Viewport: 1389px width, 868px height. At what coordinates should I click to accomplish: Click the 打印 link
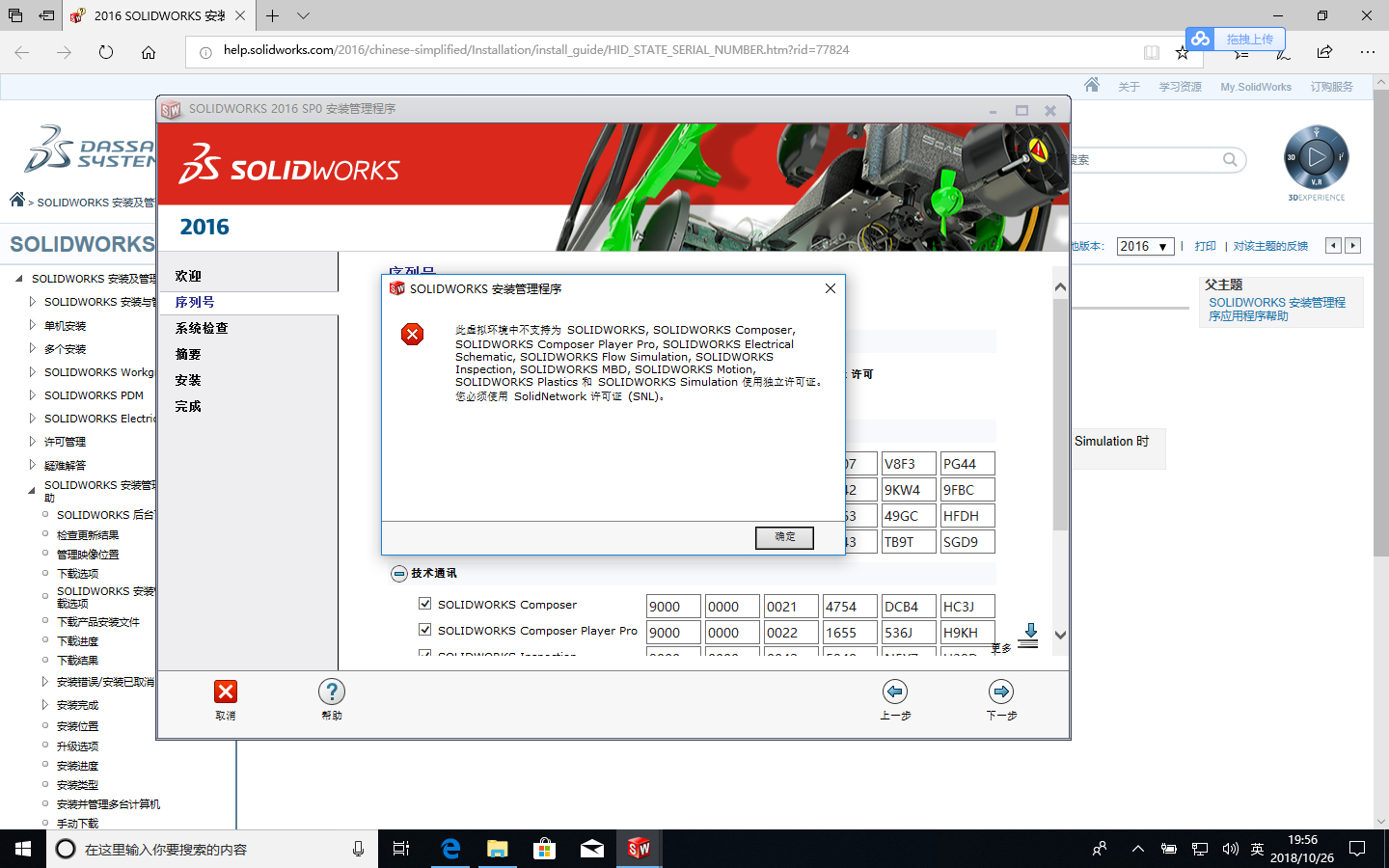pos(1206,246)
